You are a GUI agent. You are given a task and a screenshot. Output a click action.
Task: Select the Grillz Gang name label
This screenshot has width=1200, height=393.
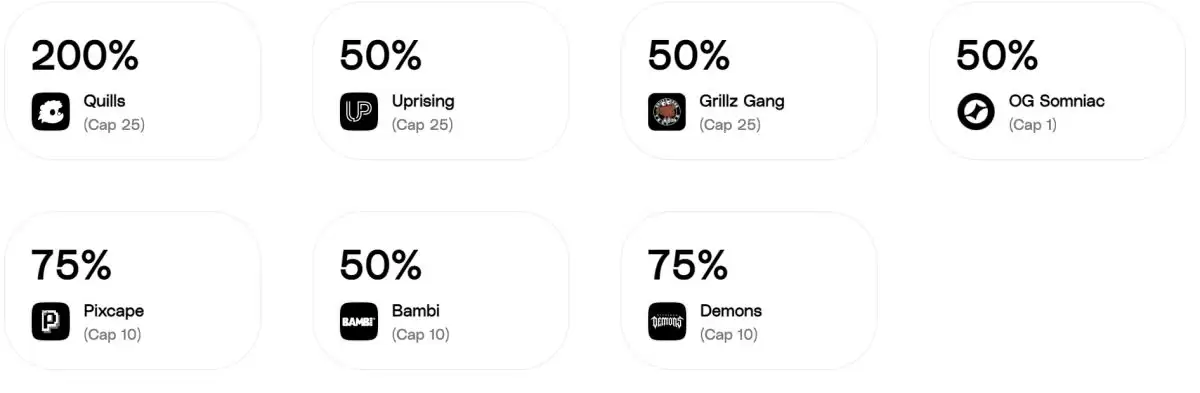(x=742, y=101)
